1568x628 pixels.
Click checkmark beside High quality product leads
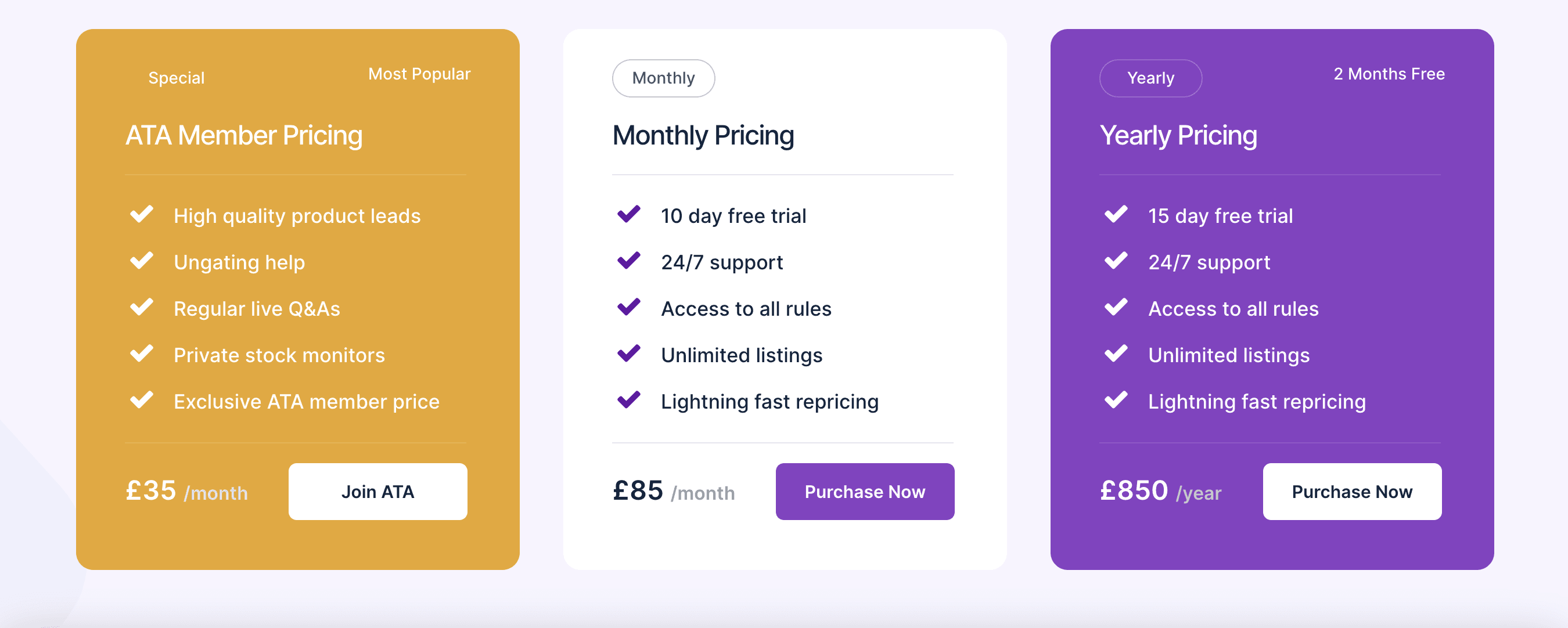[142, 215]
